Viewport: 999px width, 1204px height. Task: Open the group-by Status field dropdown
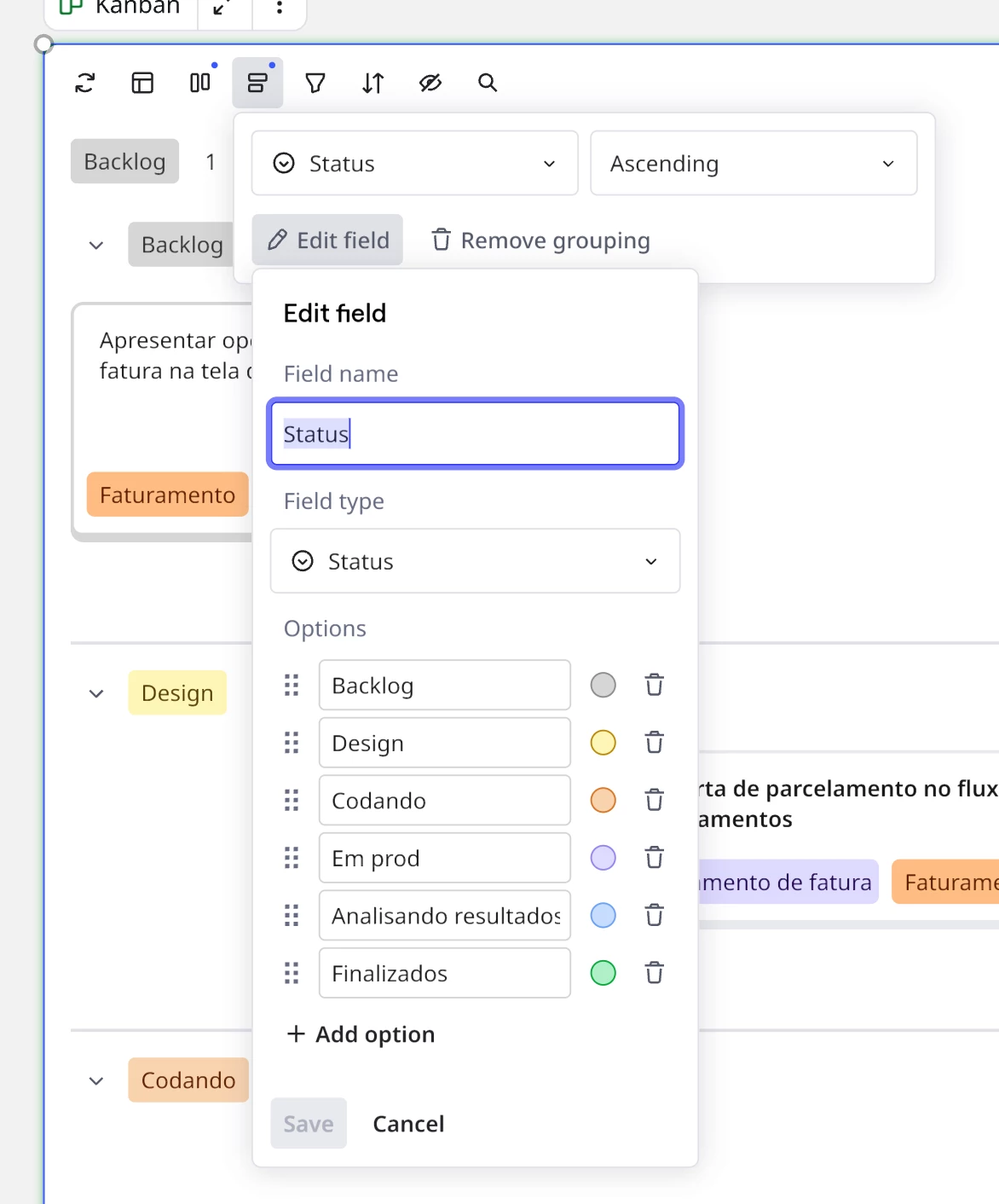tap(414, 163)
